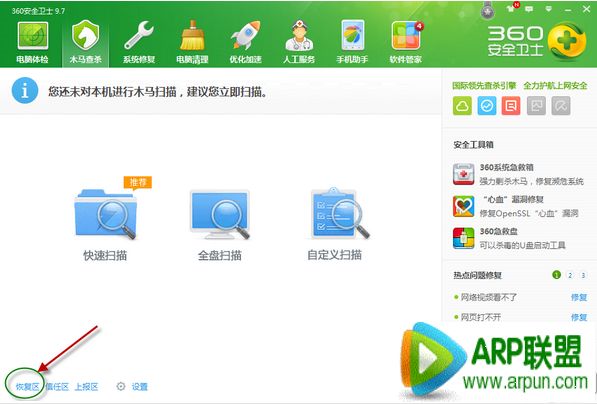Image resolution: width=597 pixels, height=404 pixels.
Task: Click 网页打不开 problem entry
Action: (x=481, y=317)
